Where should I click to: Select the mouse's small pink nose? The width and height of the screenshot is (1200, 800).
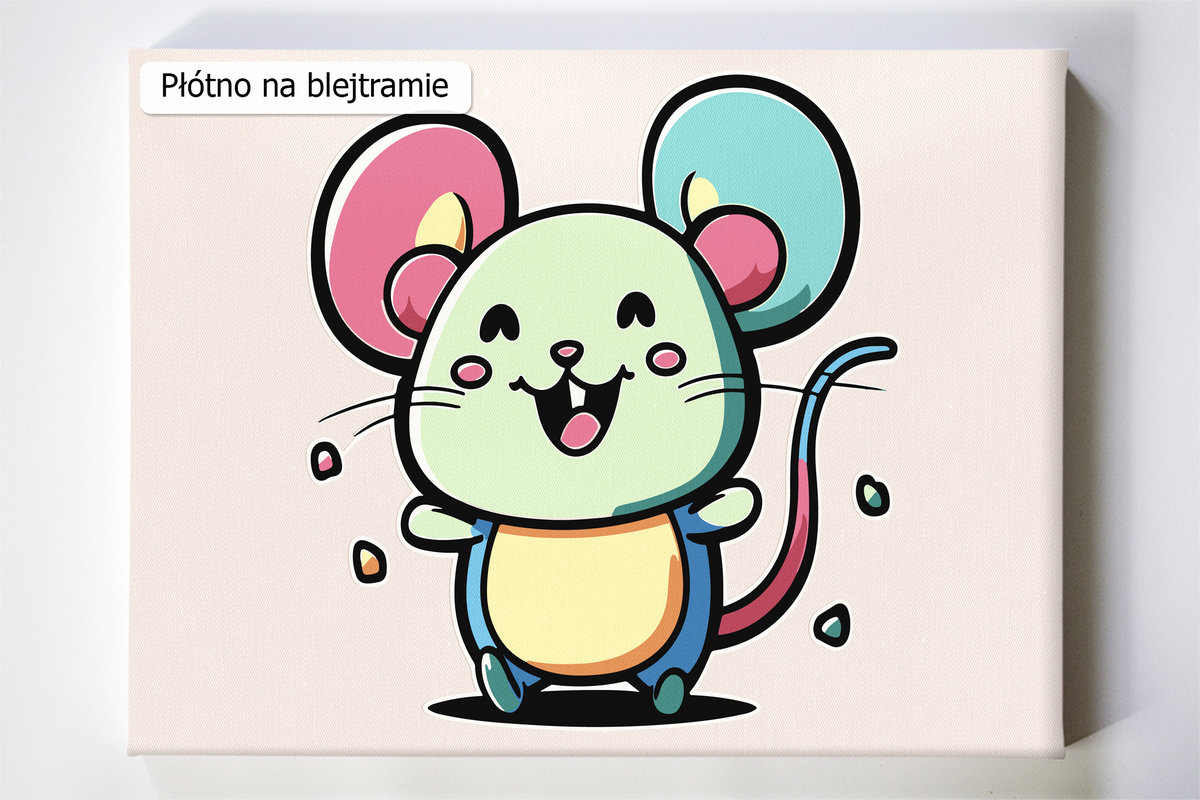tap(567, 351)
